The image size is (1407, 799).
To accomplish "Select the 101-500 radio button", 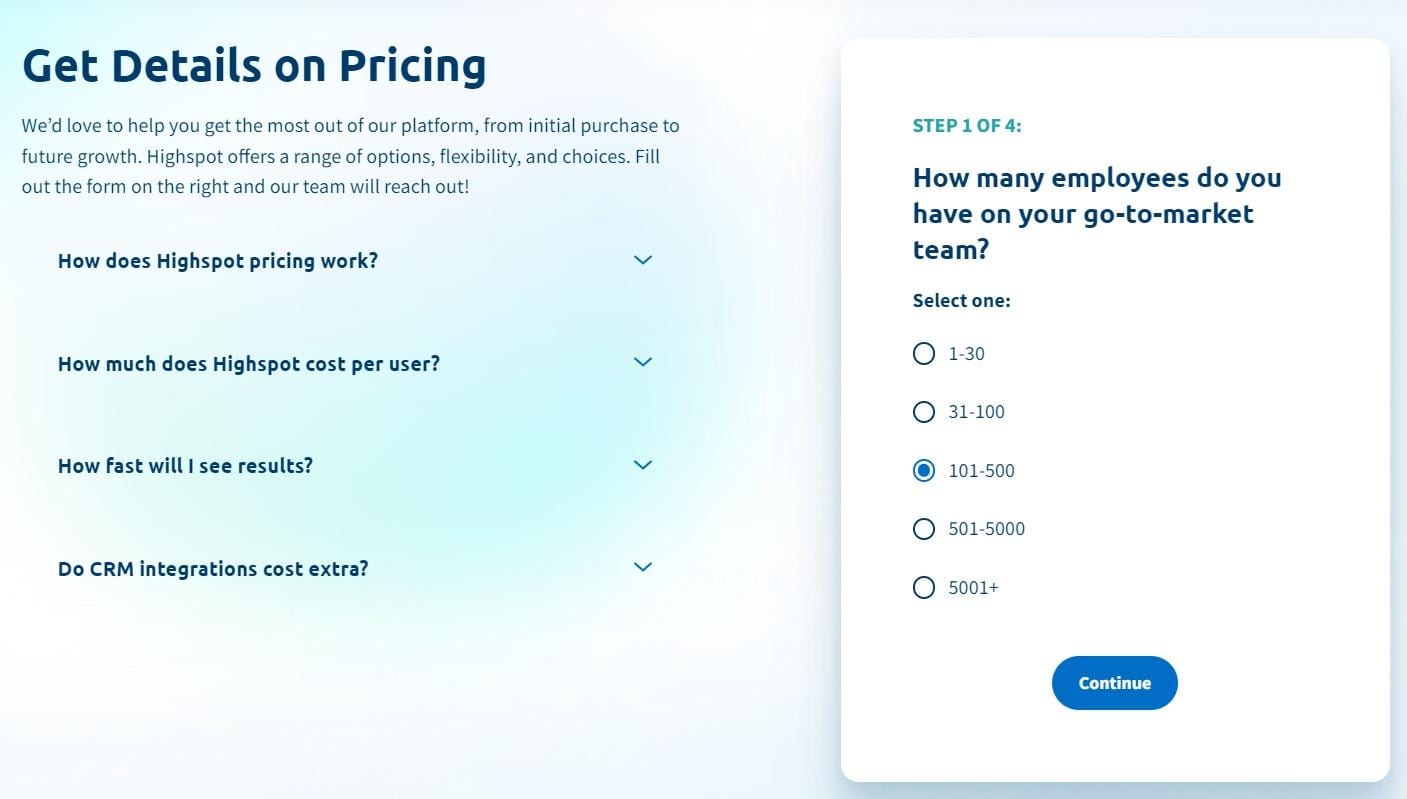I will (x=924, y=470).
